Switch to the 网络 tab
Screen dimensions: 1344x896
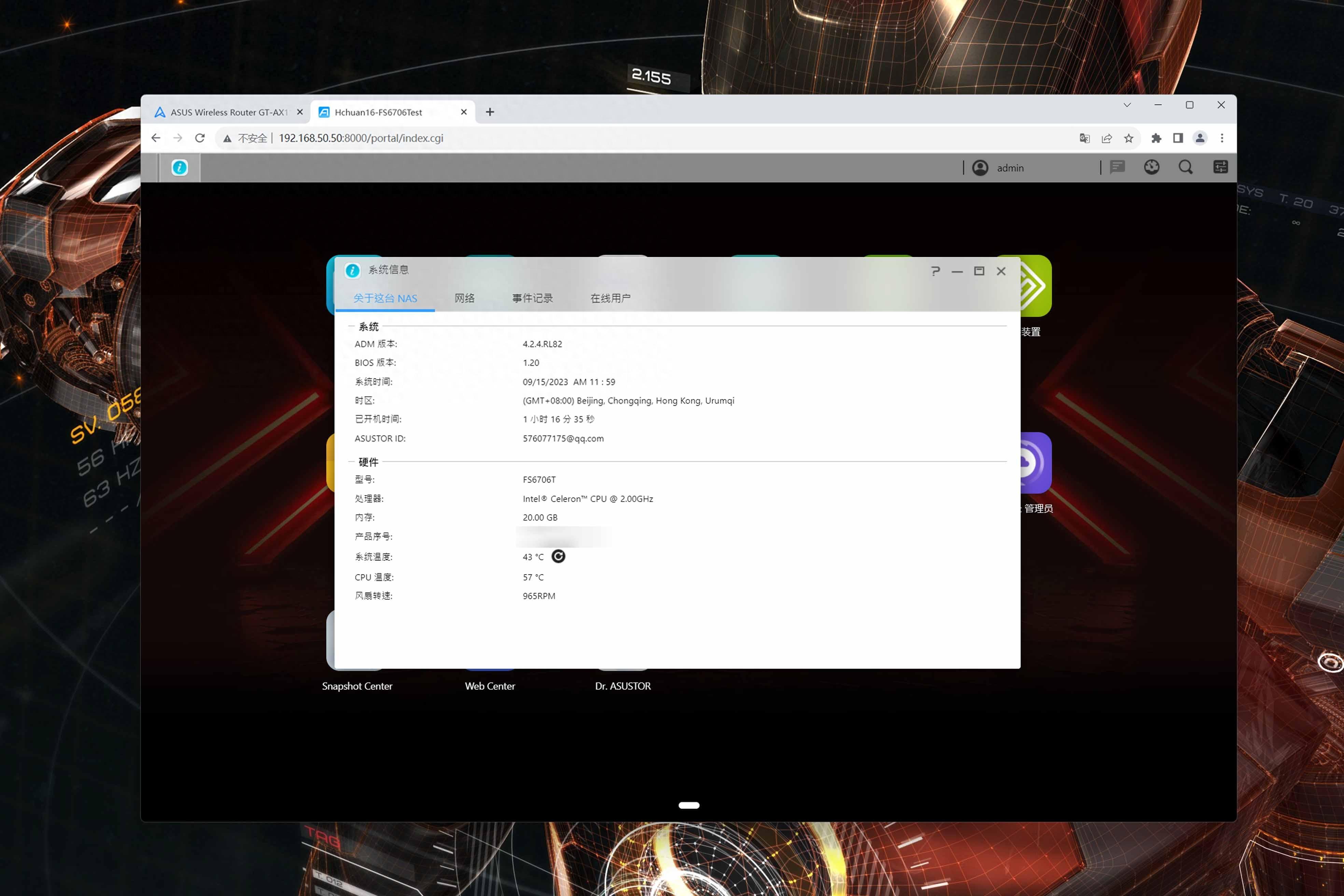465,298
